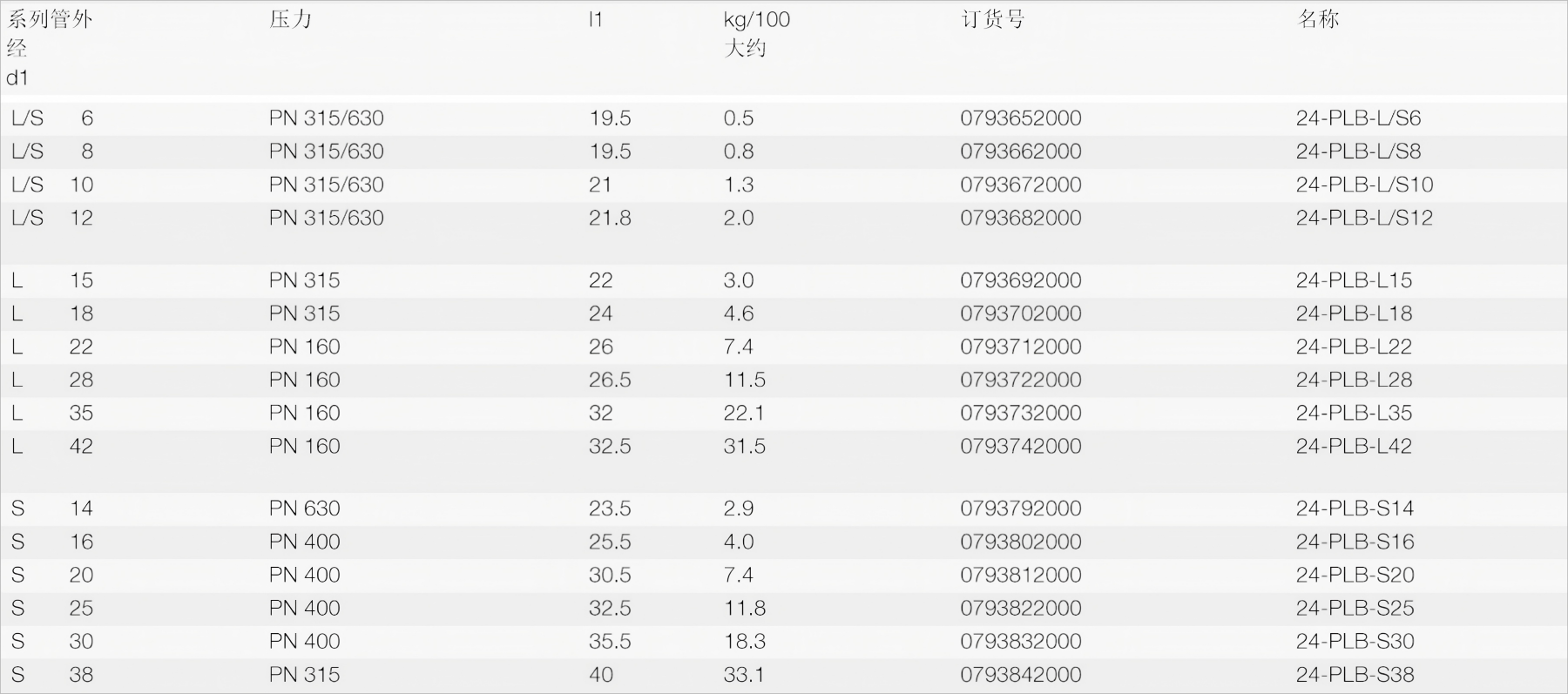Click order number 0793842000
The image size is (1568, 694).
click(1020, 674)
